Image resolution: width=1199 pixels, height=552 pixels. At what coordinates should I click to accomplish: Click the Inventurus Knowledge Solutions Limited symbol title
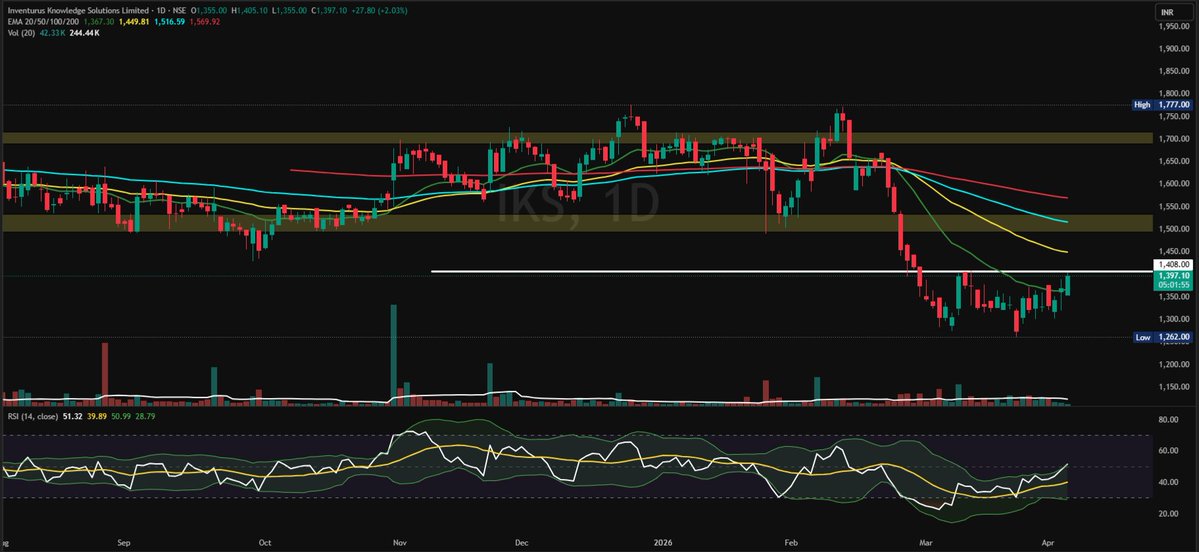tap(78, 11)
